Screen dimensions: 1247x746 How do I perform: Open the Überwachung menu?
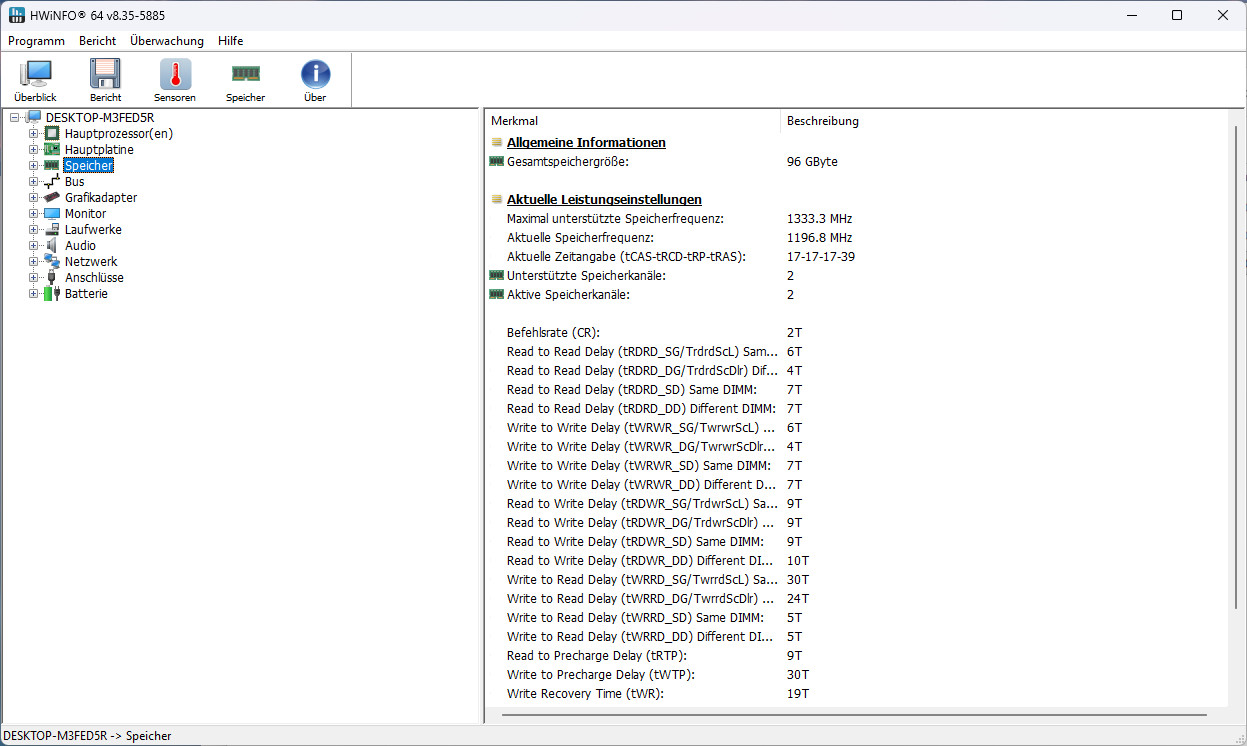tap(167, 41)
